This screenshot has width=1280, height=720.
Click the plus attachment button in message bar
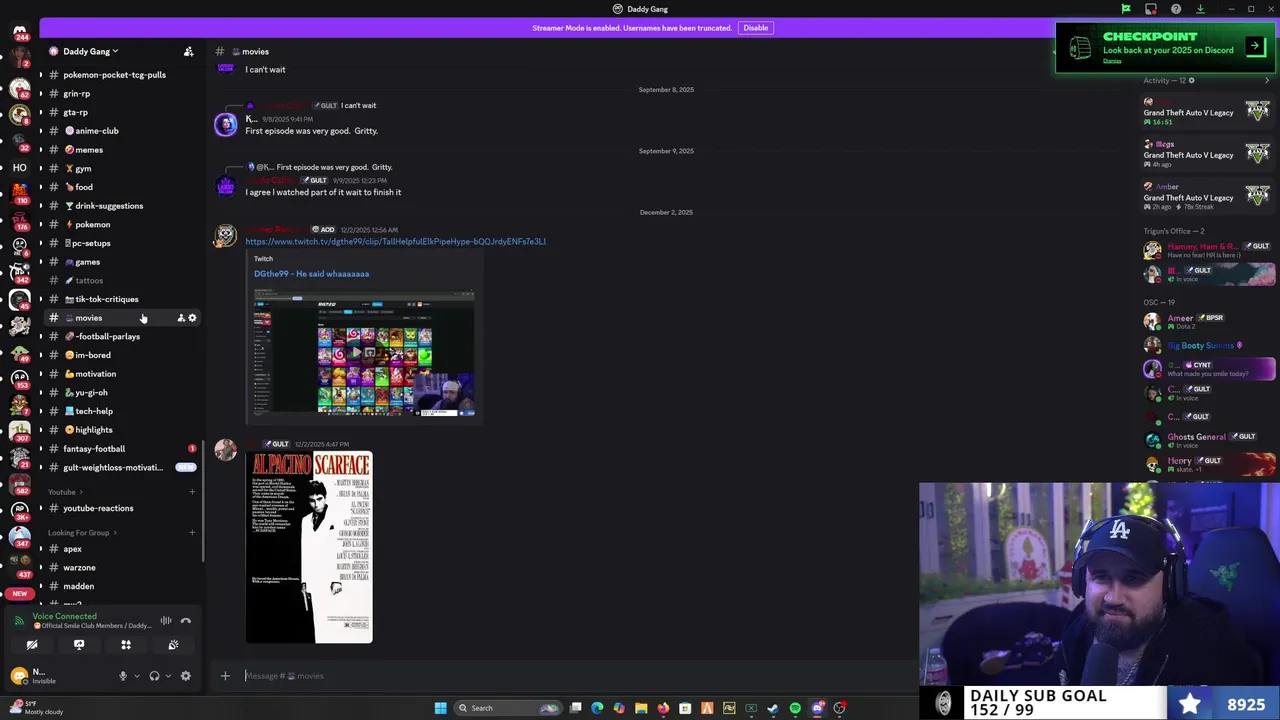coord(225,676)
